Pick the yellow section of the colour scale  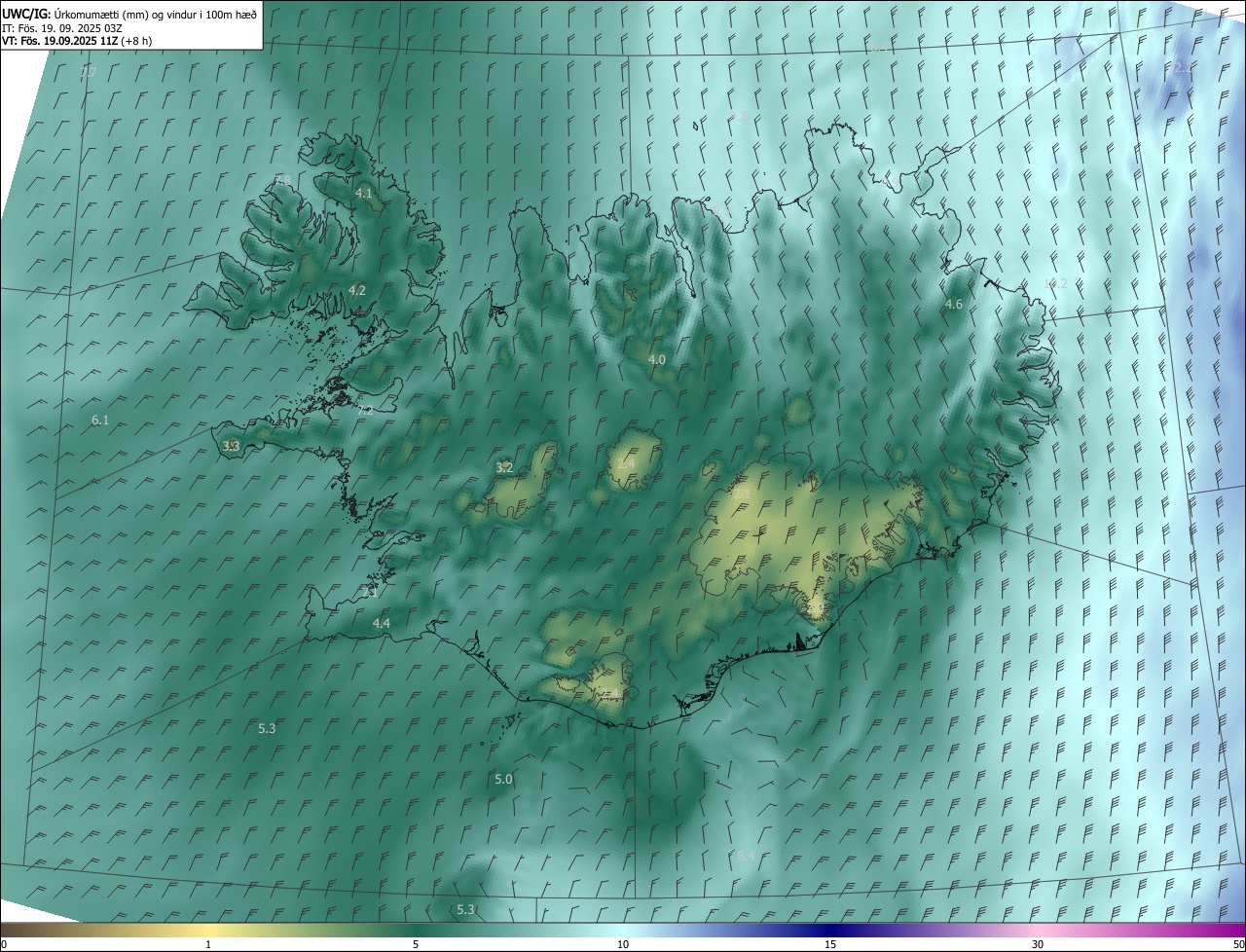click(x=208, y=930)
